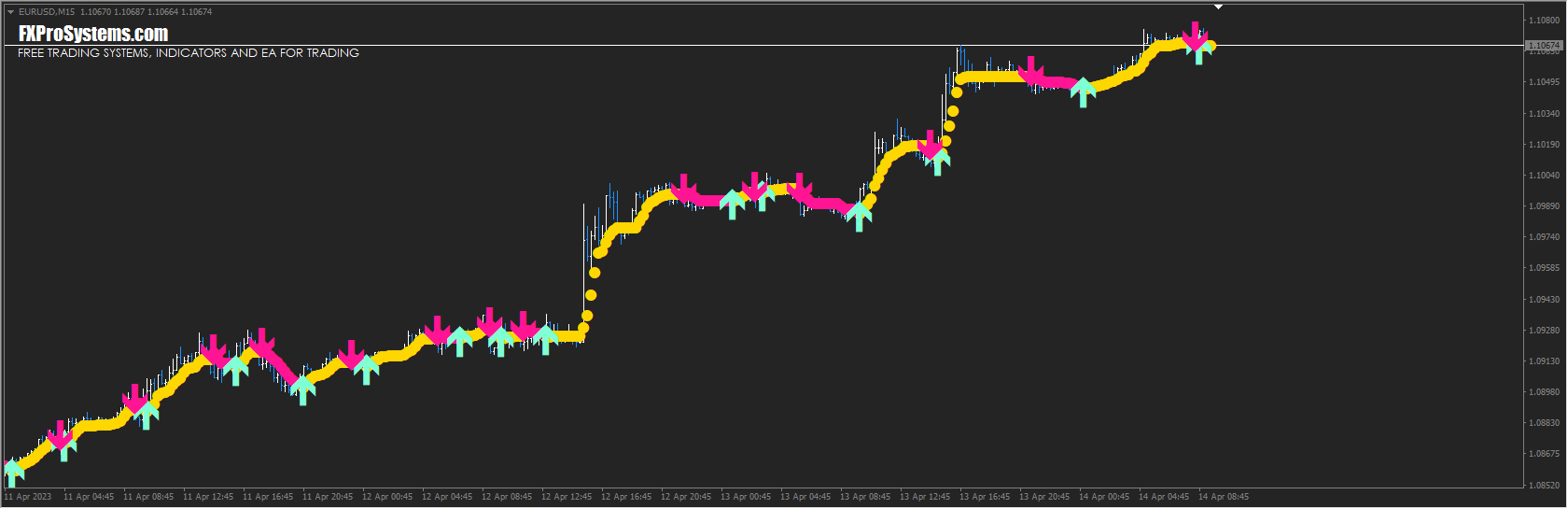Click the FREE TRADING SYSTEMS subtitle text
This screenshot has height=509, width=1568.
tap(189, 53)
